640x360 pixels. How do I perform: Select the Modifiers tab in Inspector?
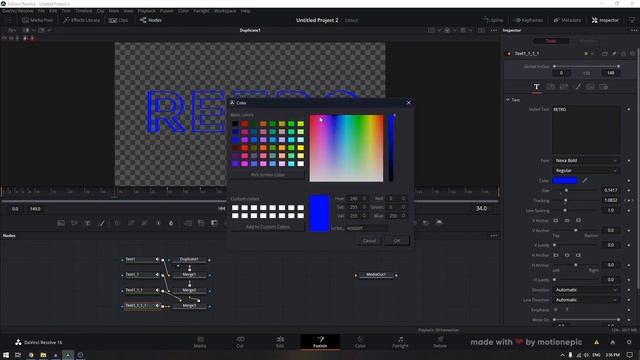(588, 41)
